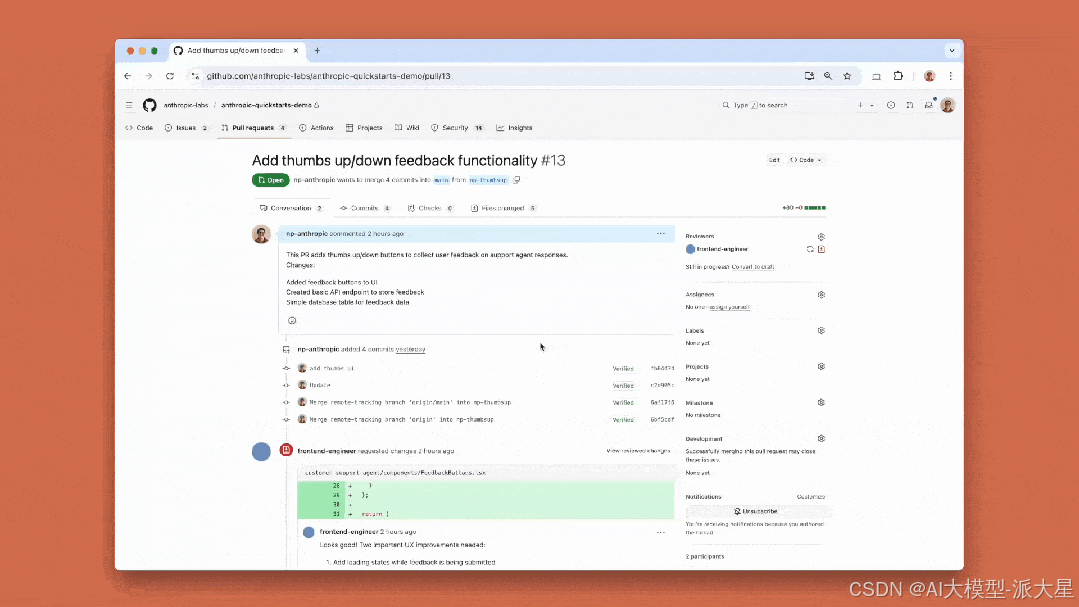Select the Conversation tab of the PR
This screenshot has width=1079, height=607.
(291, 208)
